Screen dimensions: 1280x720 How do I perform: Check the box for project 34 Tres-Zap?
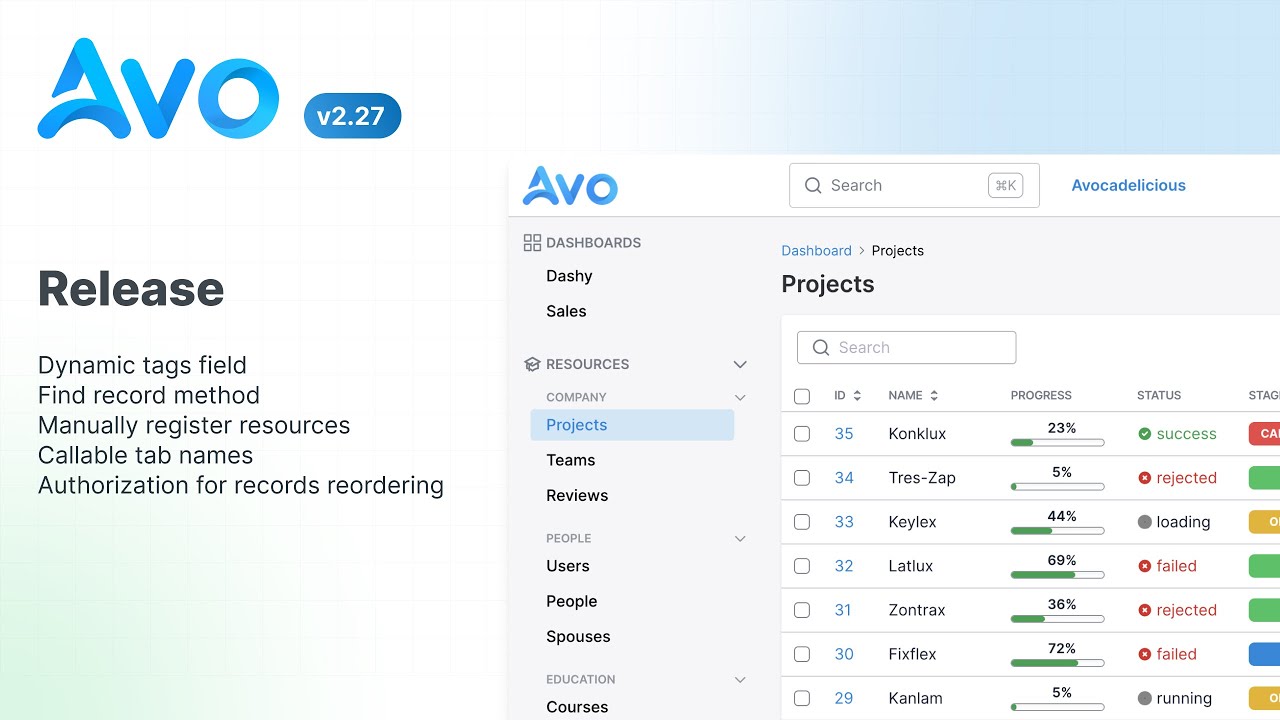[x=802, y=478]
